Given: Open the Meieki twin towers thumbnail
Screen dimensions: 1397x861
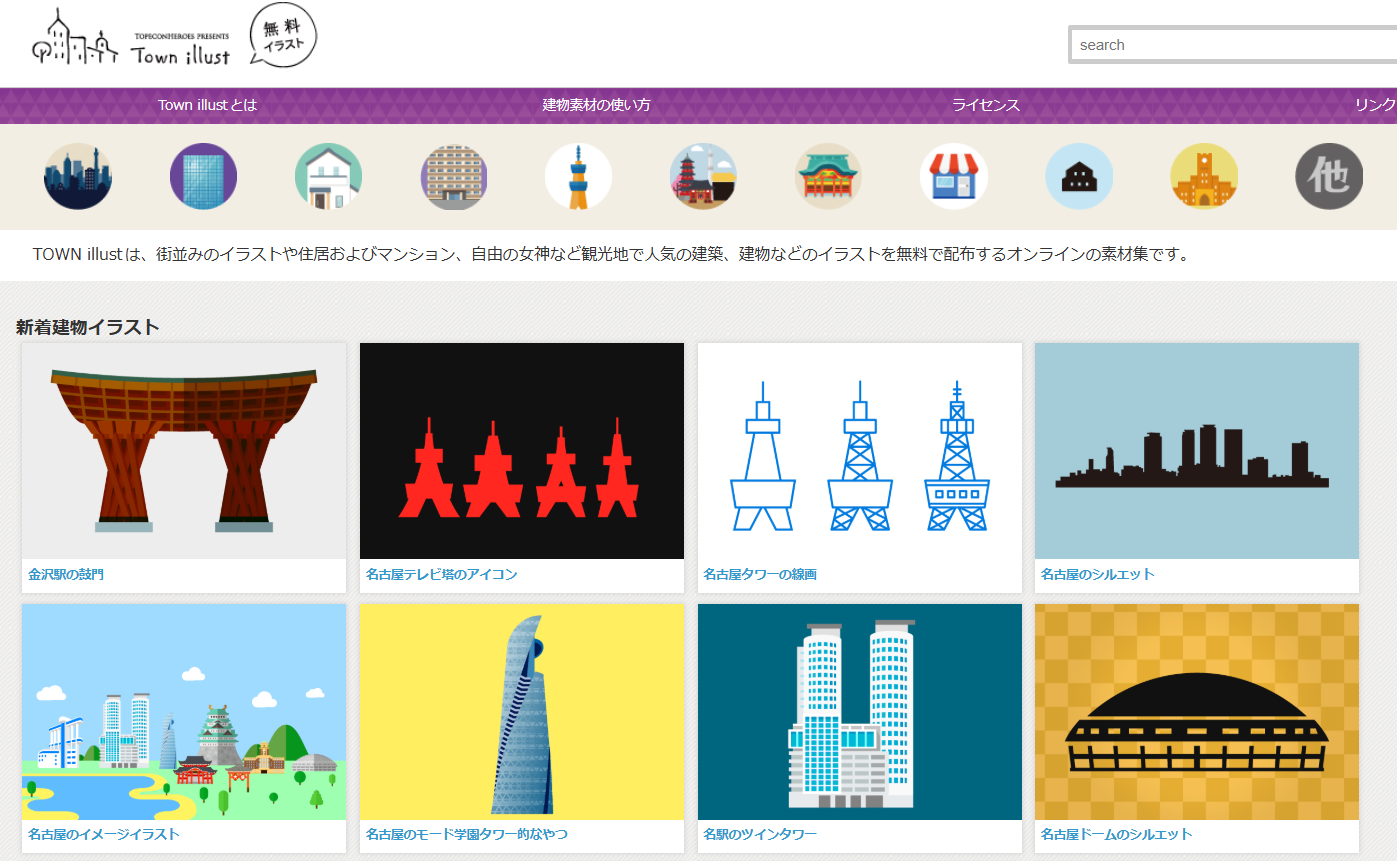Looking at the screenshot, I should click(860, 712).
